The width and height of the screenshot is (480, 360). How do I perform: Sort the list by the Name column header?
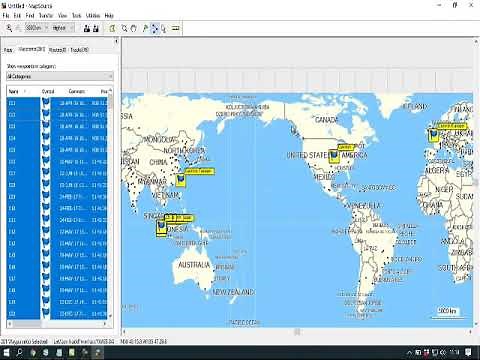pos(23,91)
